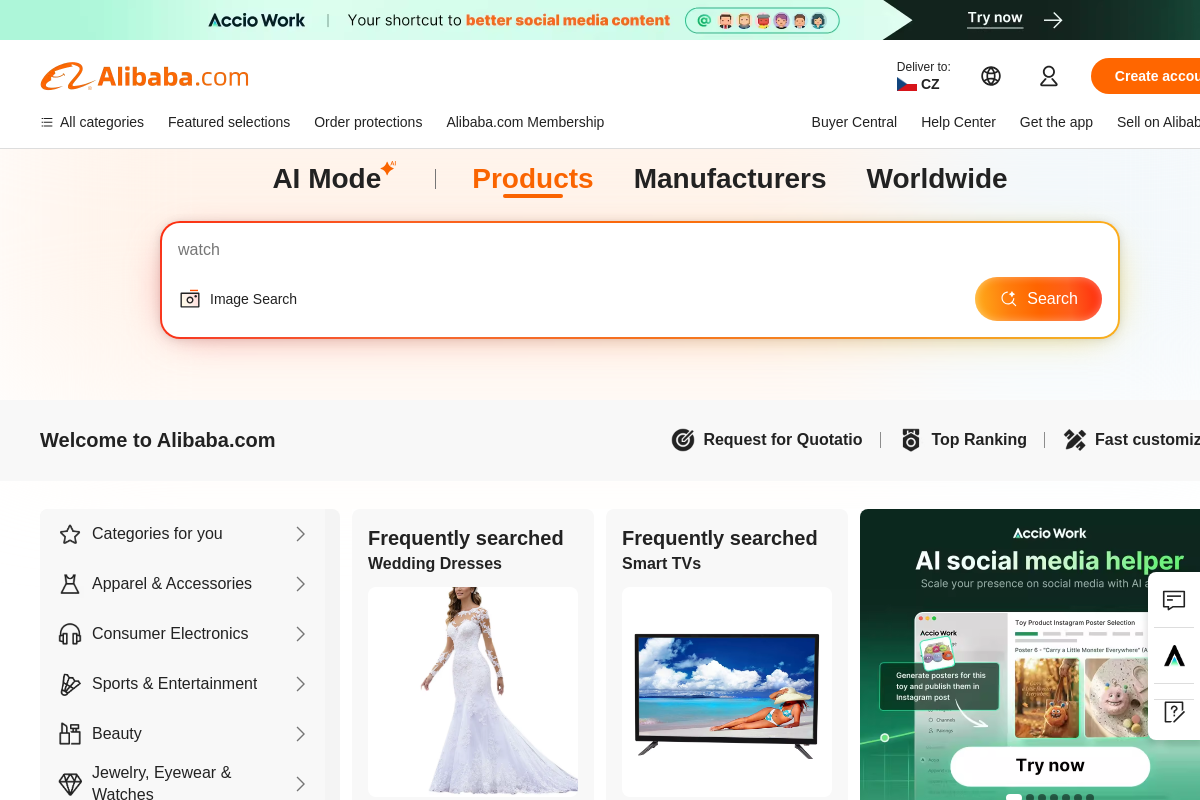1200x800 pixels.
Task: Open the feedback survey floating icon
Action: point(1174,712)
